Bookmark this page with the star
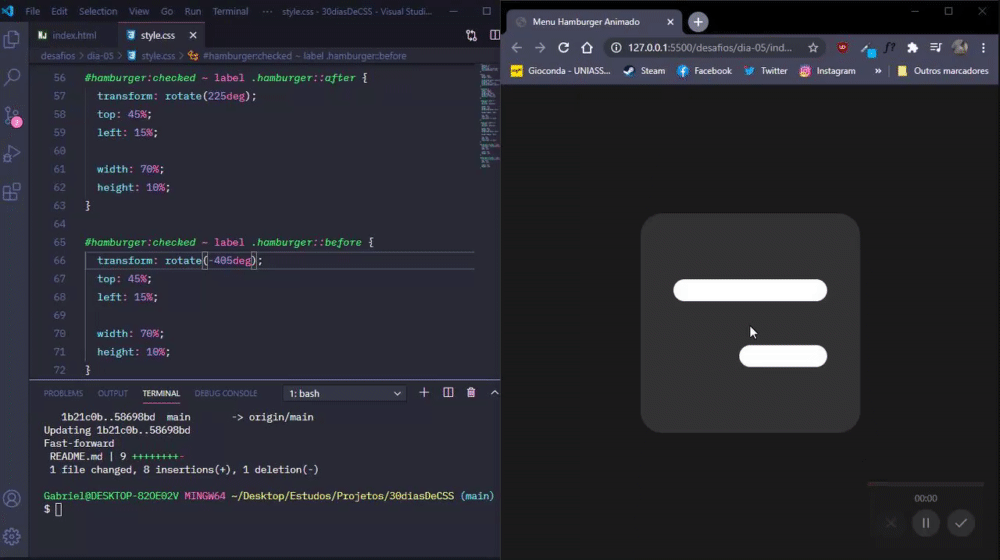1000x560 pixels. click(x=813, y=48)
